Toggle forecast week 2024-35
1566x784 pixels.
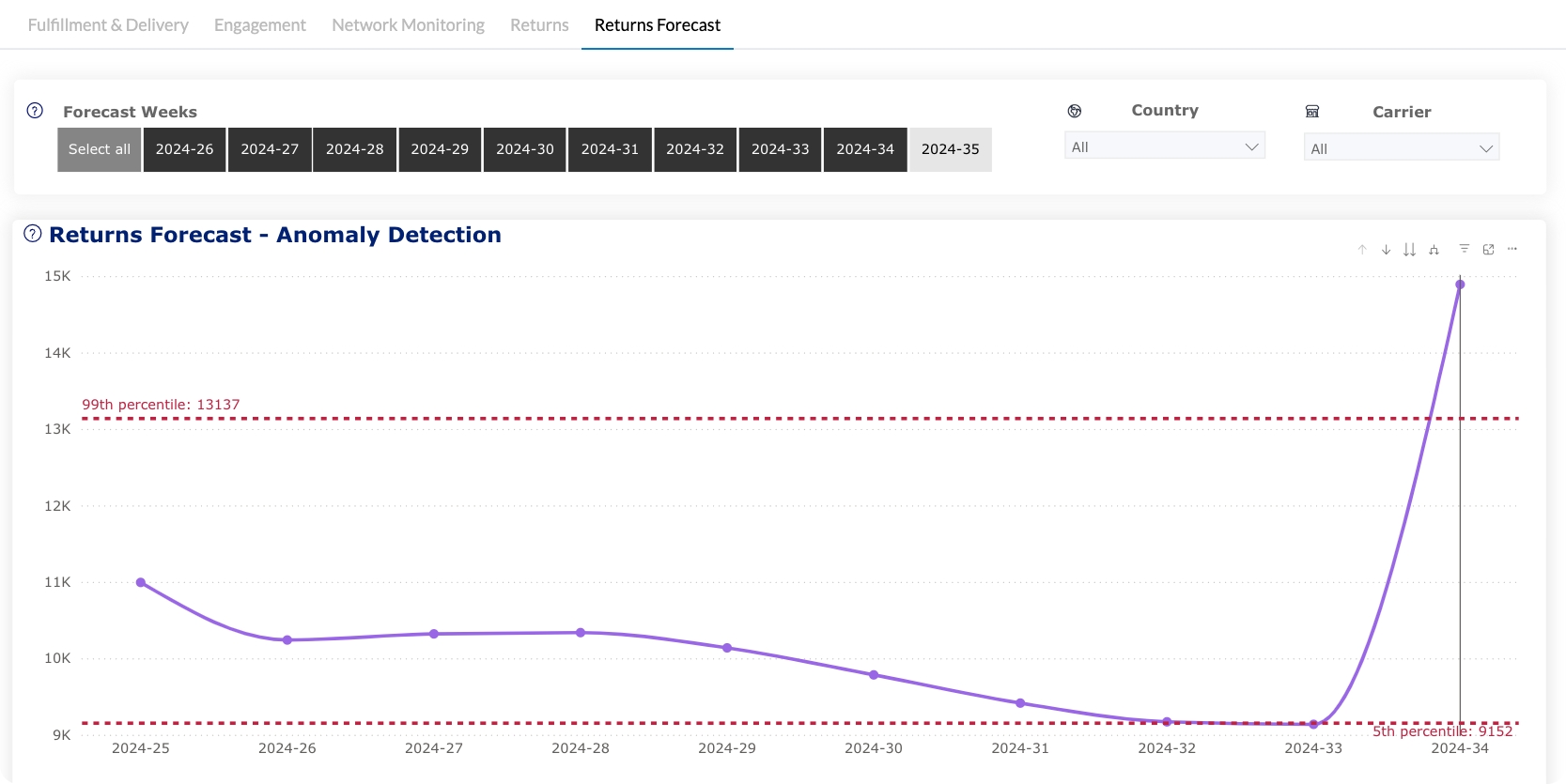pyautogui.click(x=950, y=149)
